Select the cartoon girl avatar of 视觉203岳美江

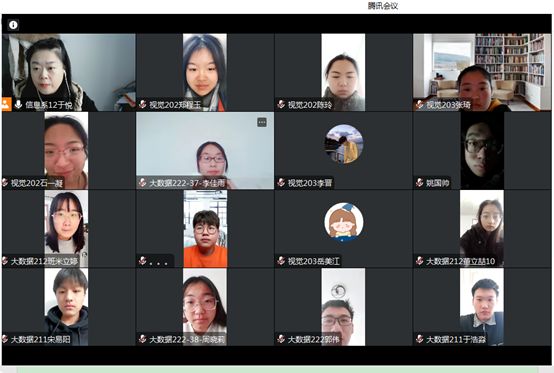tap(344, 222)
